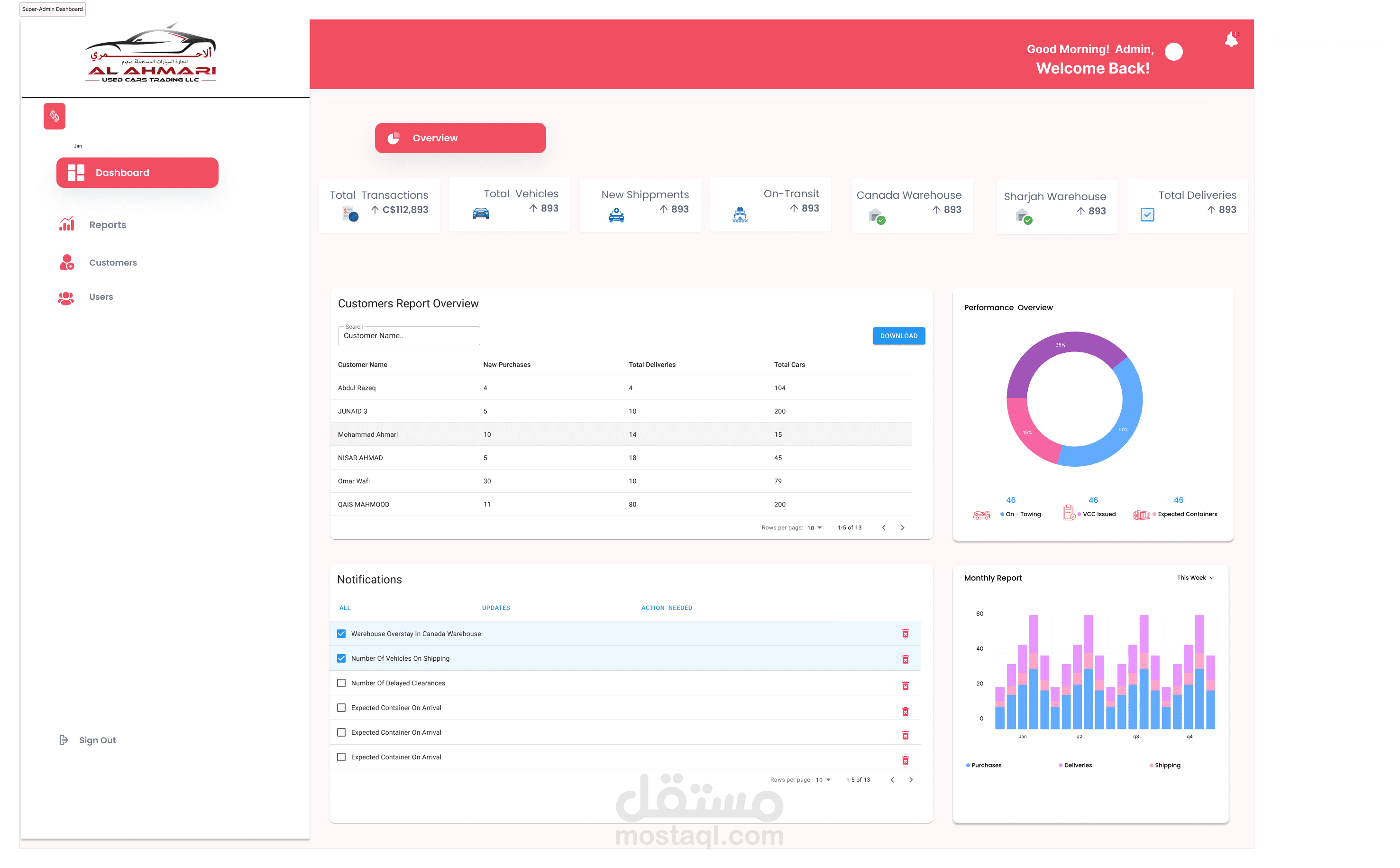Open the Customers sidebar icon
Screen dimensions: 1400x868
[x=66, y=262]
